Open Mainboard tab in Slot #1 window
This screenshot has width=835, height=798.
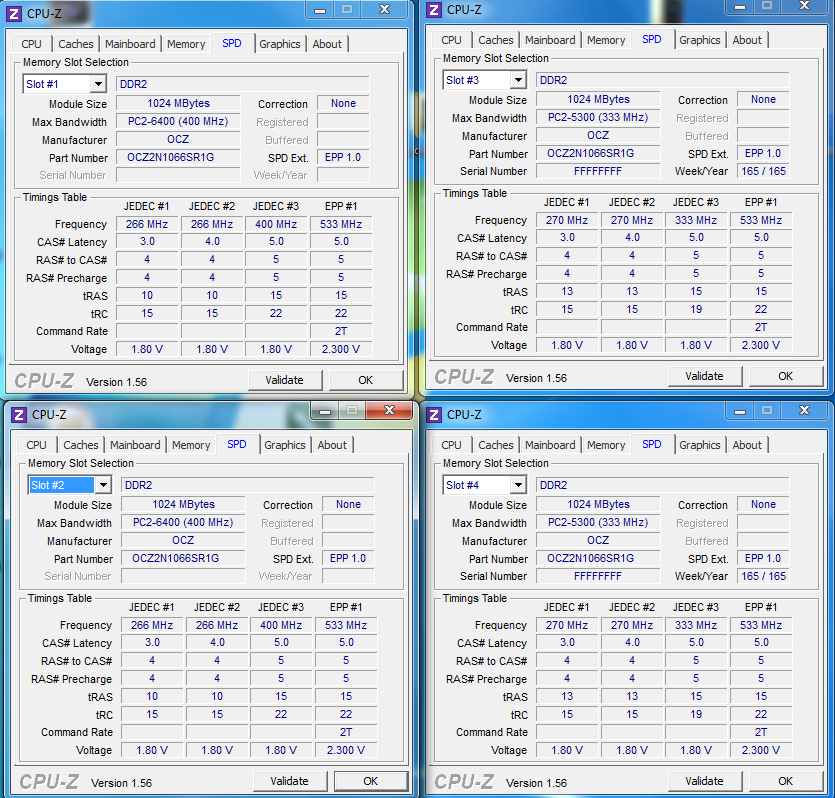(x=130, y=44)
